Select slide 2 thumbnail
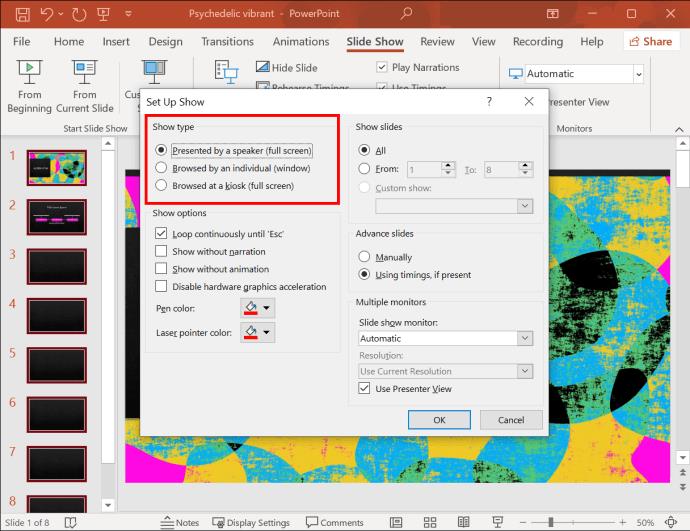The height and width of the screenshot is (531, 690). click(x=57, y=217)
